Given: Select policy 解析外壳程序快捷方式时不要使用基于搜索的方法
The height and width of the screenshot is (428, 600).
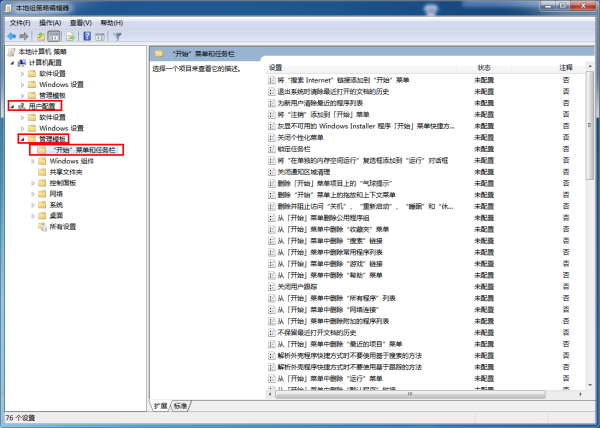Looking at the screenshot, I should 349,356.
